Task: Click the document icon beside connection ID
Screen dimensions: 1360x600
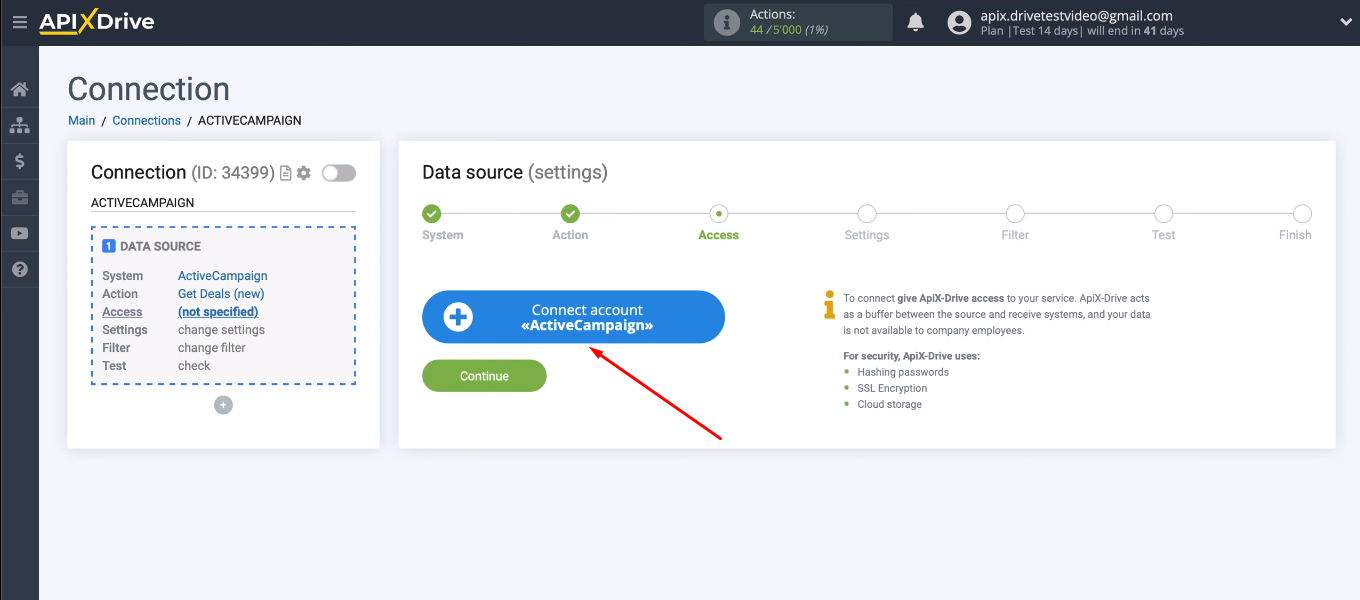Action: click(x=285, y=172)
